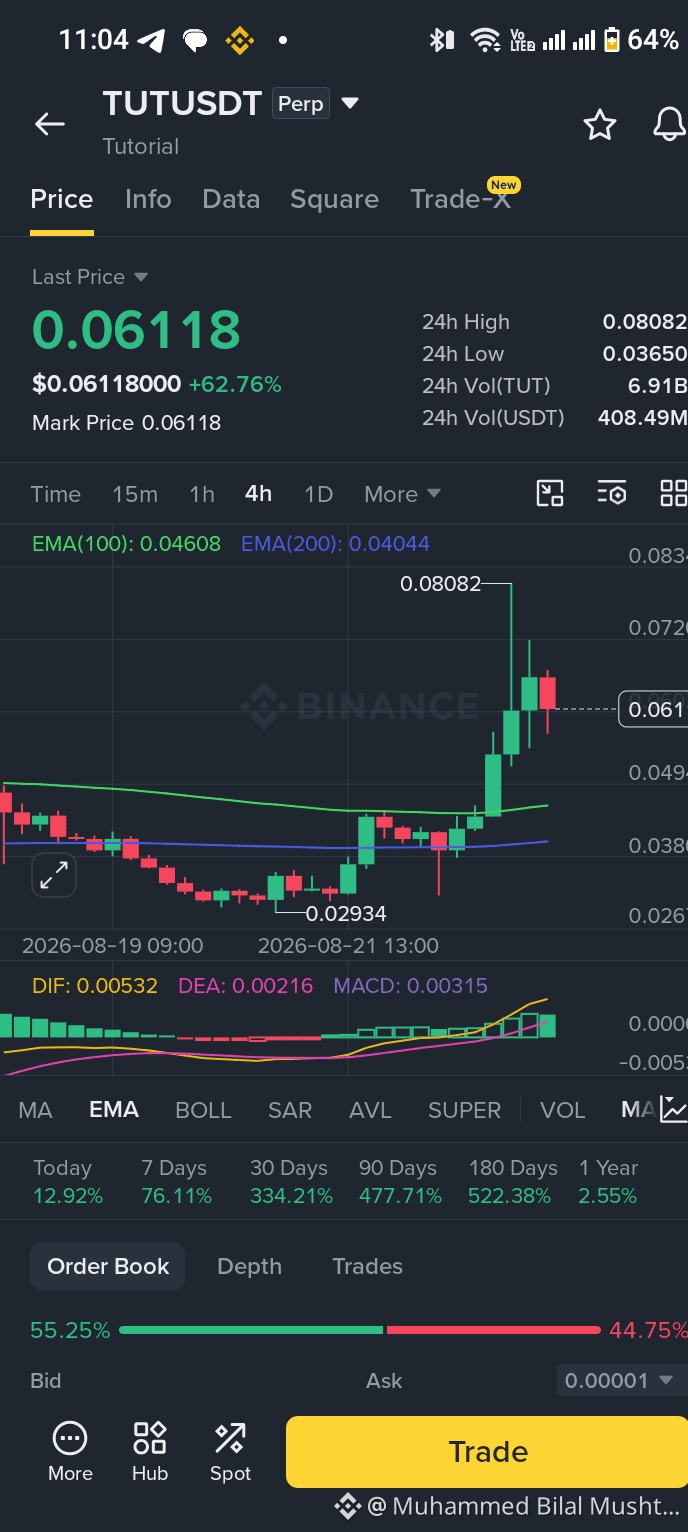The width and height of the screenshot is (688, 1532).
Task: Tap the DIF: 0.00532 value
Action: pos(95,985)
